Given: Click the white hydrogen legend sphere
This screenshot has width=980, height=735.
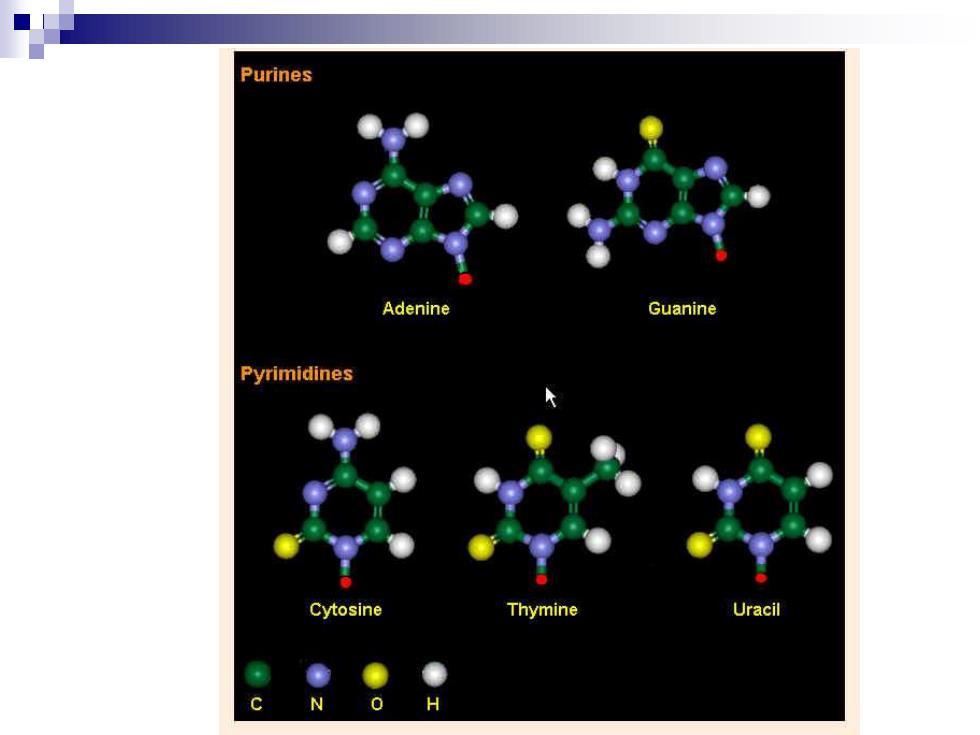Looking at the screenshot, I should (434, 674).
